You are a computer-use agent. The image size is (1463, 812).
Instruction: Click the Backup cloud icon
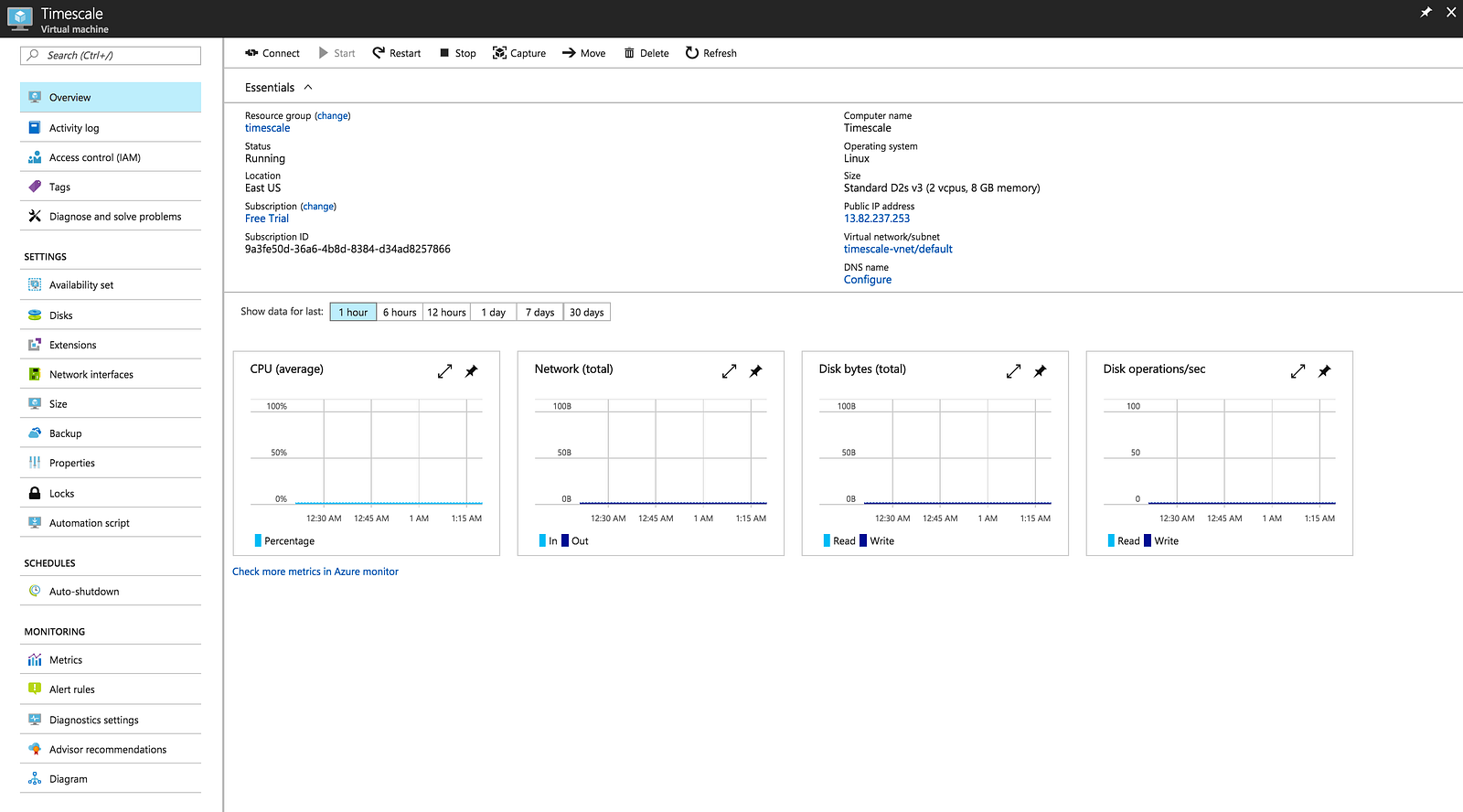click(x=35, y=433)
